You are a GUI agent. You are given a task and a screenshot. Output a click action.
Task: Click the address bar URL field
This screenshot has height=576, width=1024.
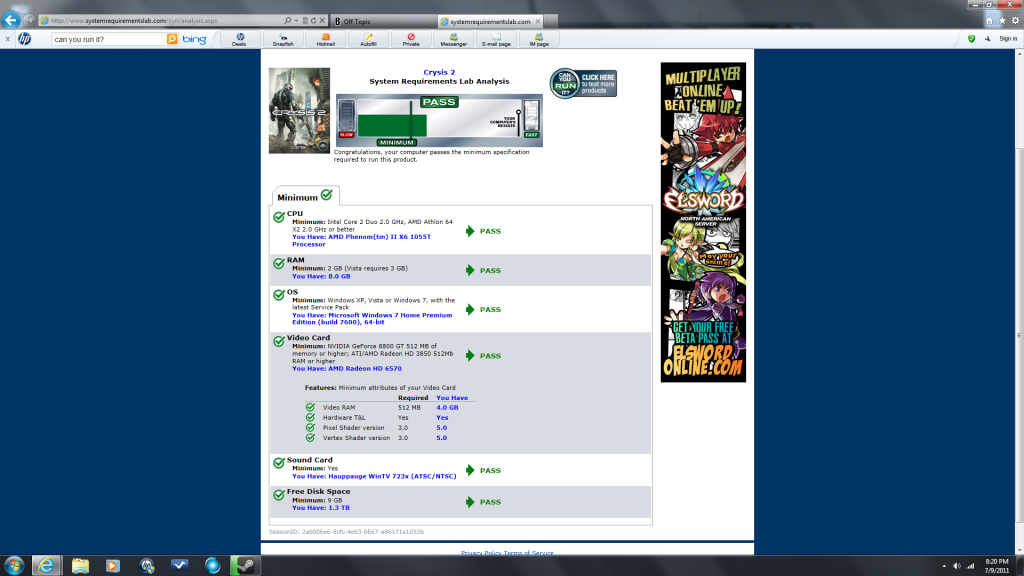[160, 21]
